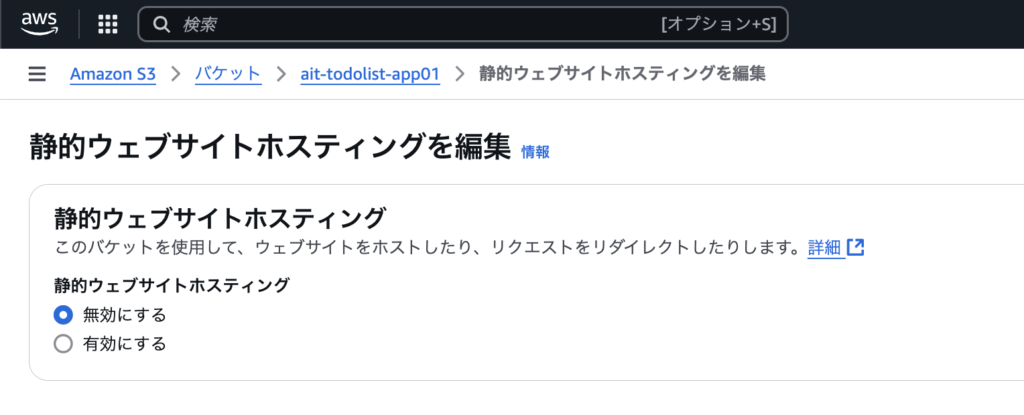Click the chevron after ait-todolist-app01 breadcrumb

(460, 74)
